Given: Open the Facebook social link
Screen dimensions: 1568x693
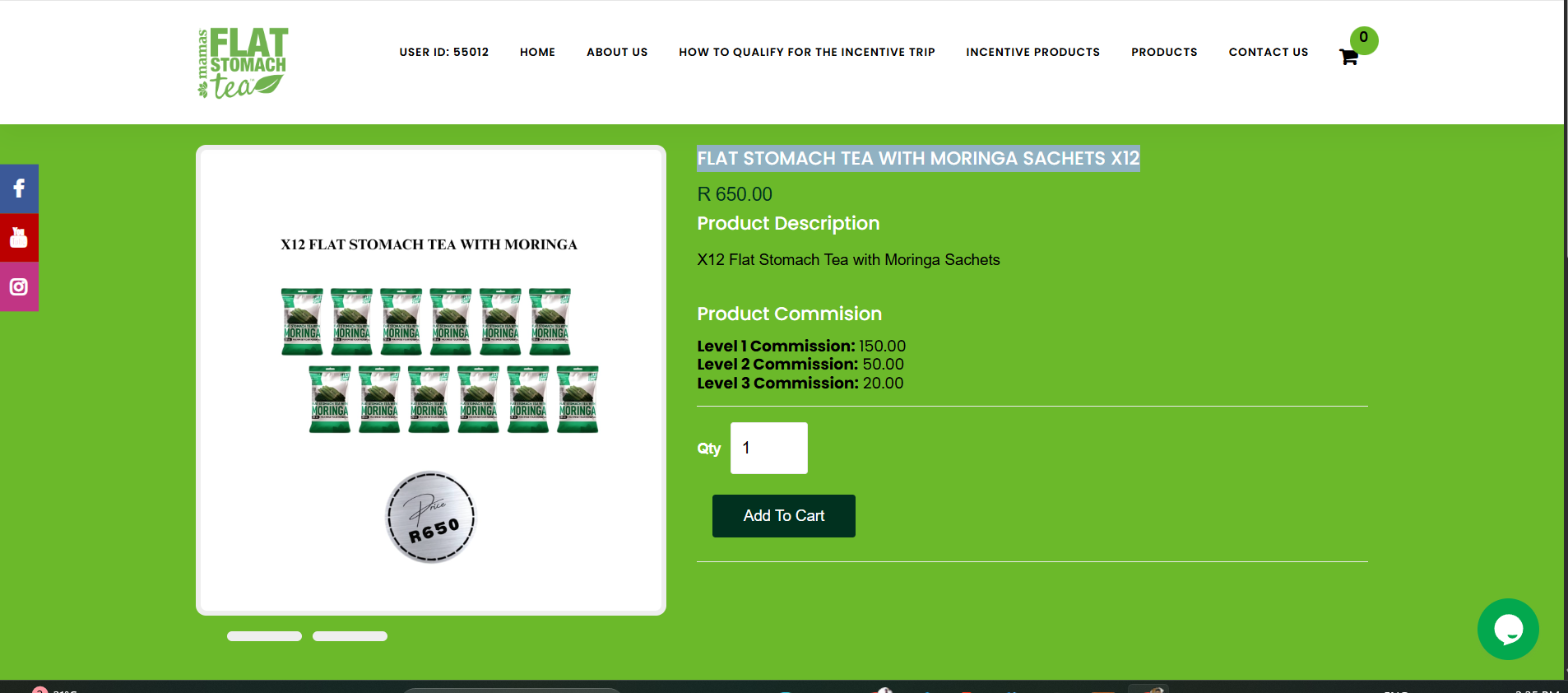Looking at the screenshot, I should (19, 188).
